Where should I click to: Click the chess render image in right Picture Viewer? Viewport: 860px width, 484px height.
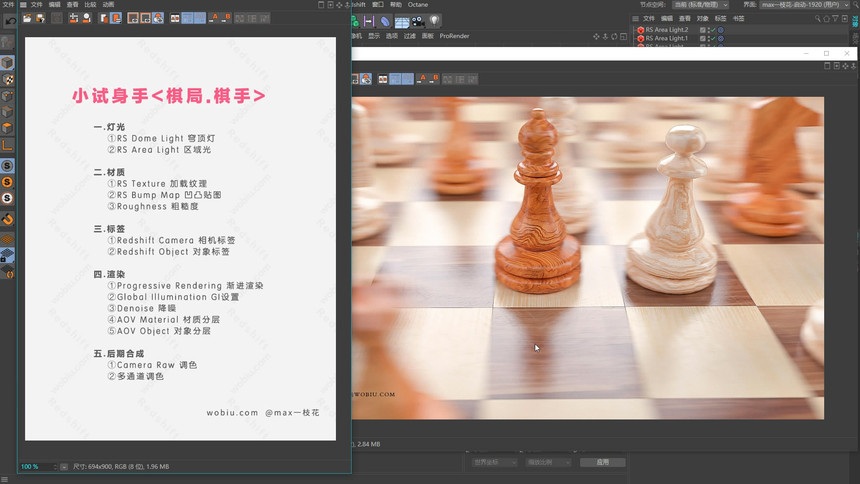click(587, 258)
